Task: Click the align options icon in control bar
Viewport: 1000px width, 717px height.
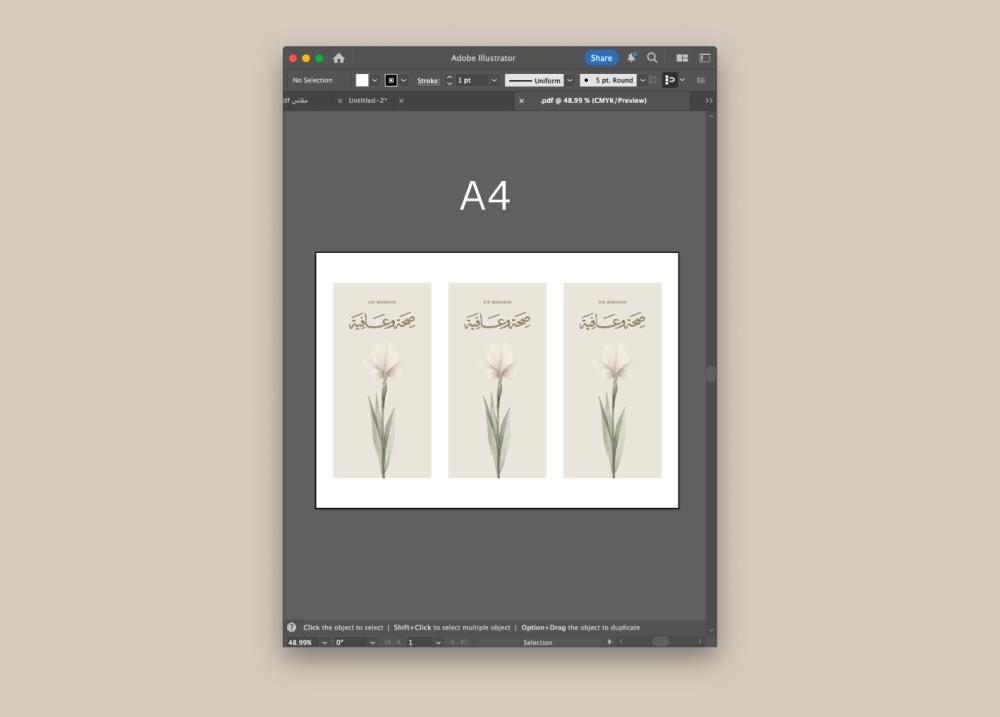Action: (x=670, y=80)
